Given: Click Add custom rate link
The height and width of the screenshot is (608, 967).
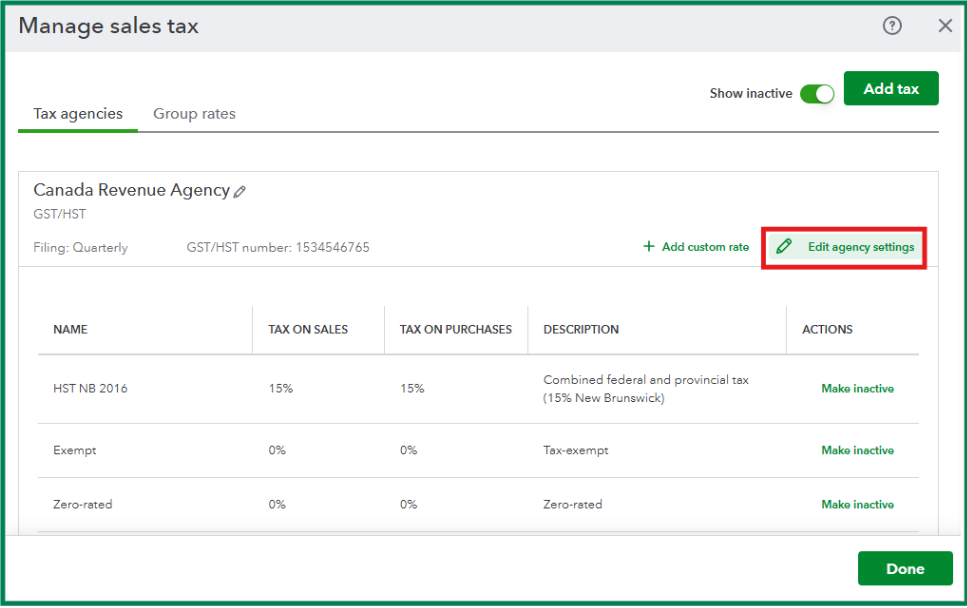Looking at the screenshot, I should (x=705, y=247).
